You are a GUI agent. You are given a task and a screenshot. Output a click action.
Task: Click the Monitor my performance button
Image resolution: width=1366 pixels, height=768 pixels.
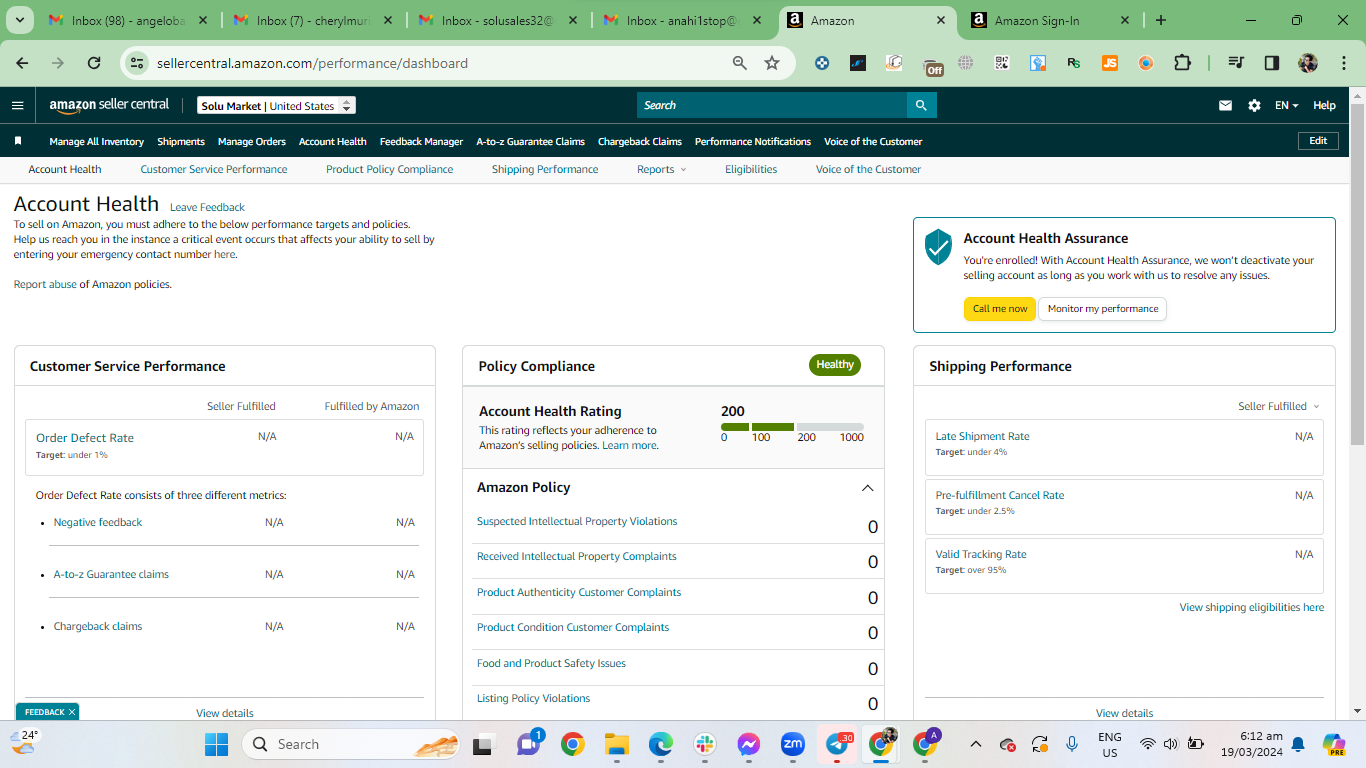tap(1103, 309)
